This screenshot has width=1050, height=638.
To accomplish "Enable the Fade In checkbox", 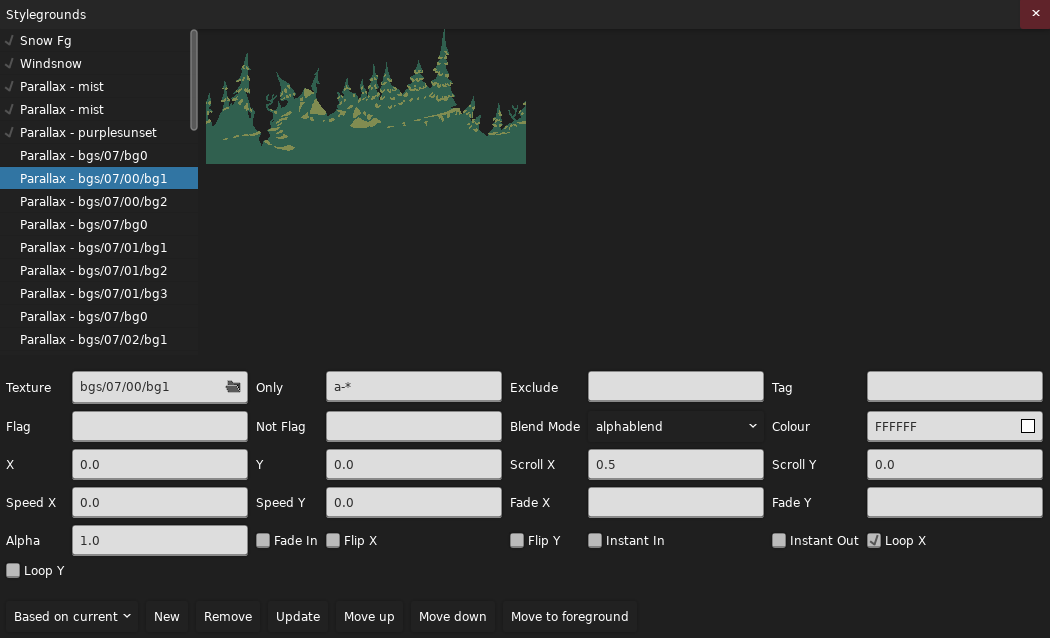I will point(263,540).
